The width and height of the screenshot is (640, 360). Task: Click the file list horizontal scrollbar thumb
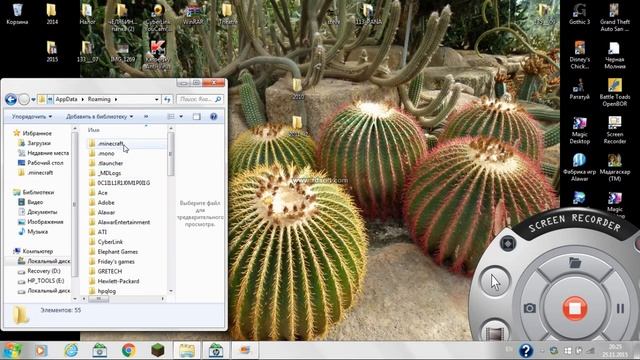click(x=99, y=299)
